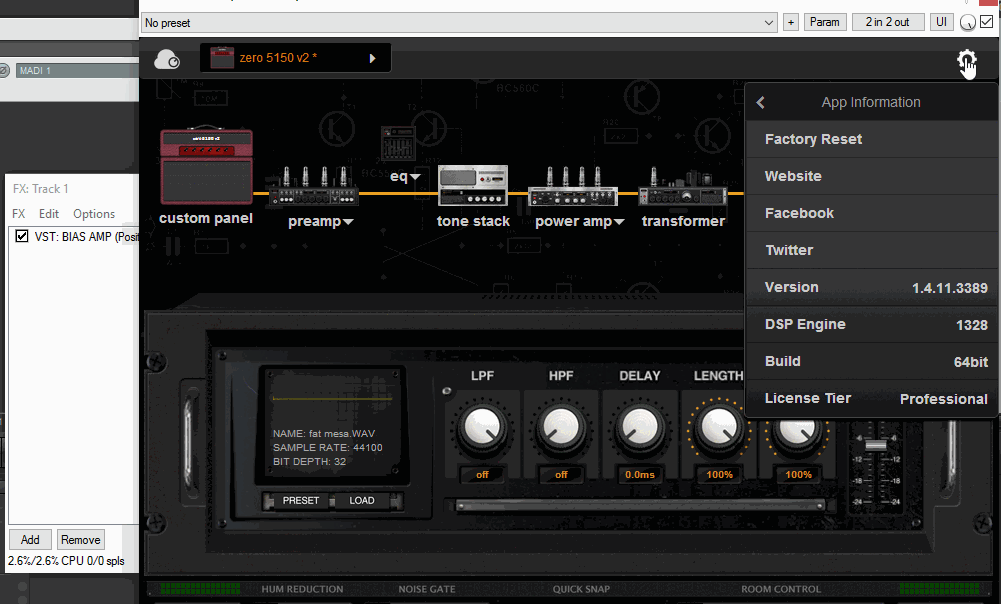Open the power amp module icon

(x=573, y=187)
